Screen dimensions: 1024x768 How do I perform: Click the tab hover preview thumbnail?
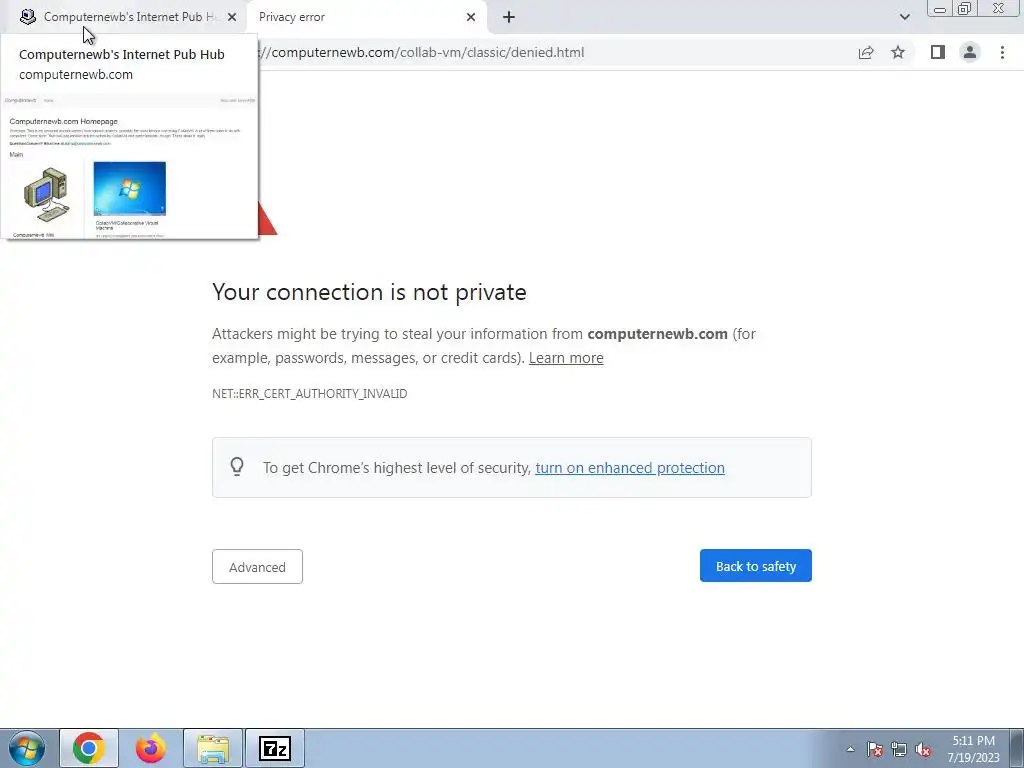[x=129, y=166]
